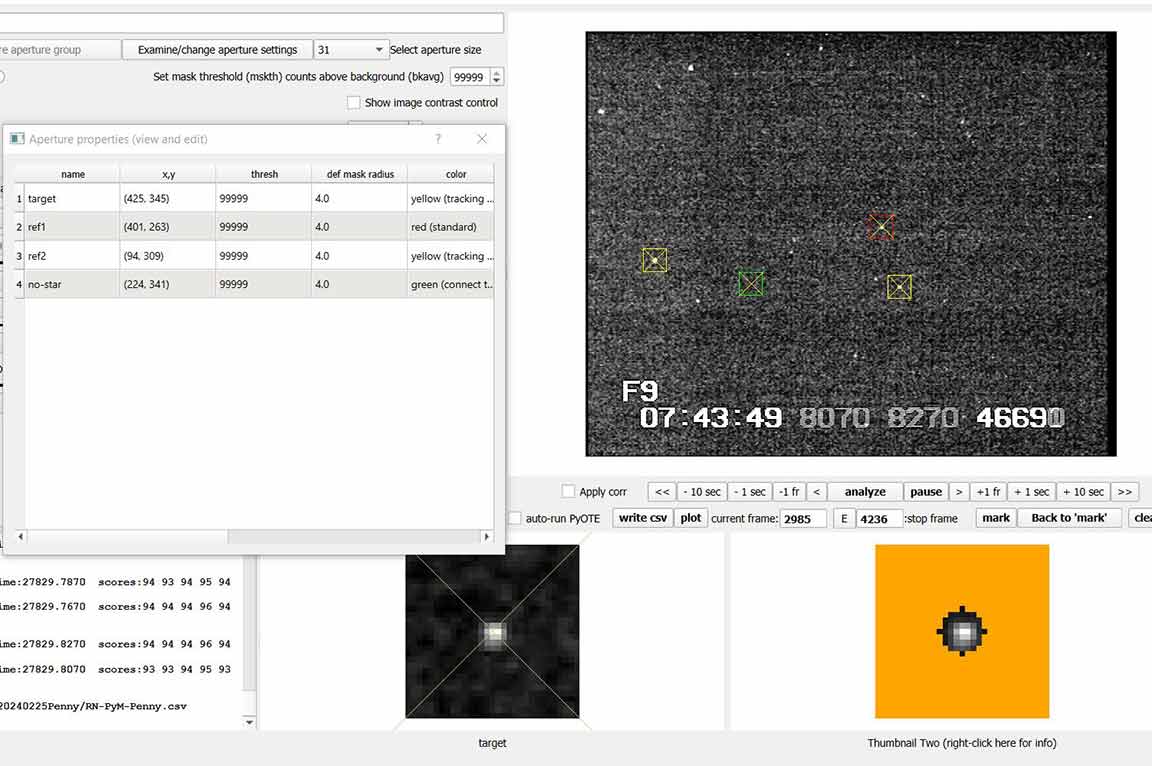
Task: Click the '+ 1 sec' button
Action: pos(1032,491)
